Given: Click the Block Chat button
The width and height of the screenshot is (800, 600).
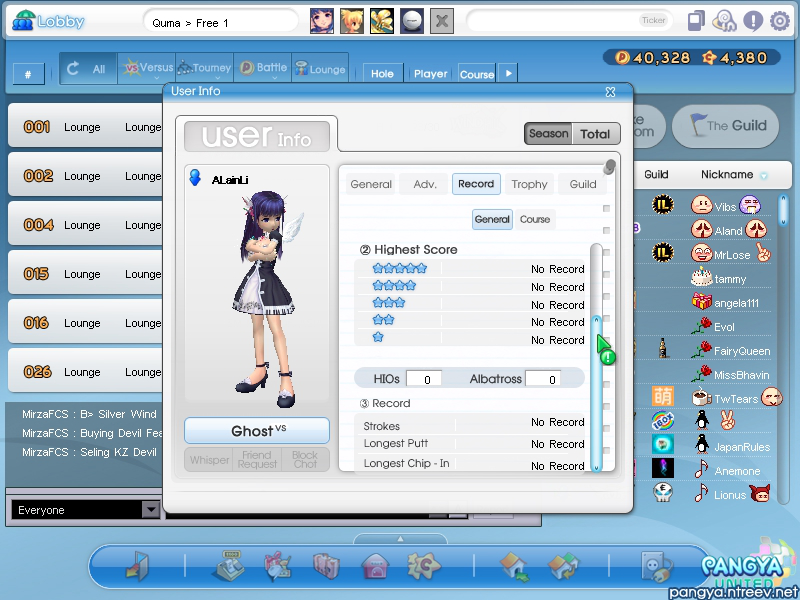Looking at the screenshot, I should pyautogui.click(x=305, y=460).
